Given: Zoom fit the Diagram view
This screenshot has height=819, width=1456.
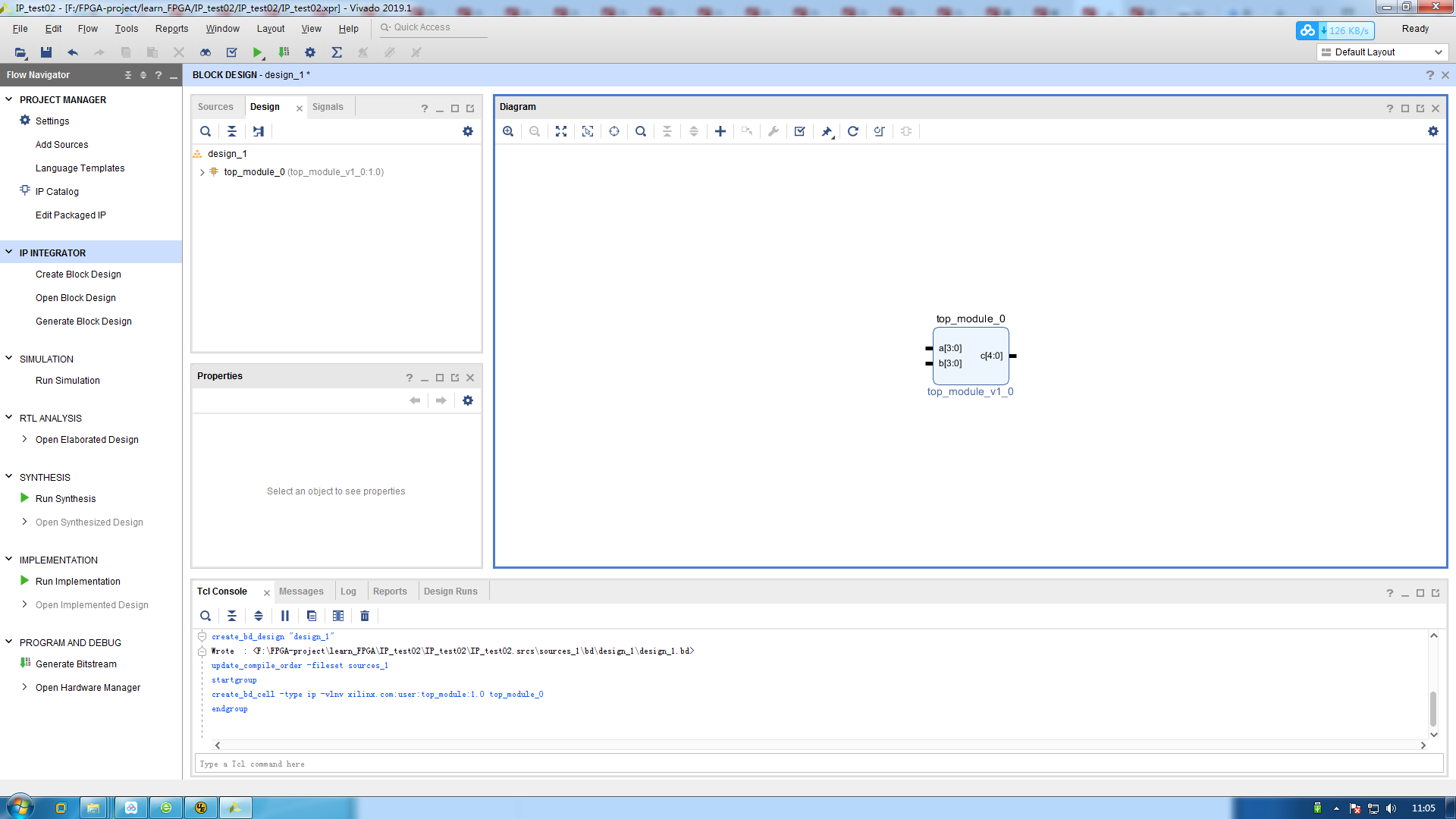Looking at the screenshot, I should (561, 131).
